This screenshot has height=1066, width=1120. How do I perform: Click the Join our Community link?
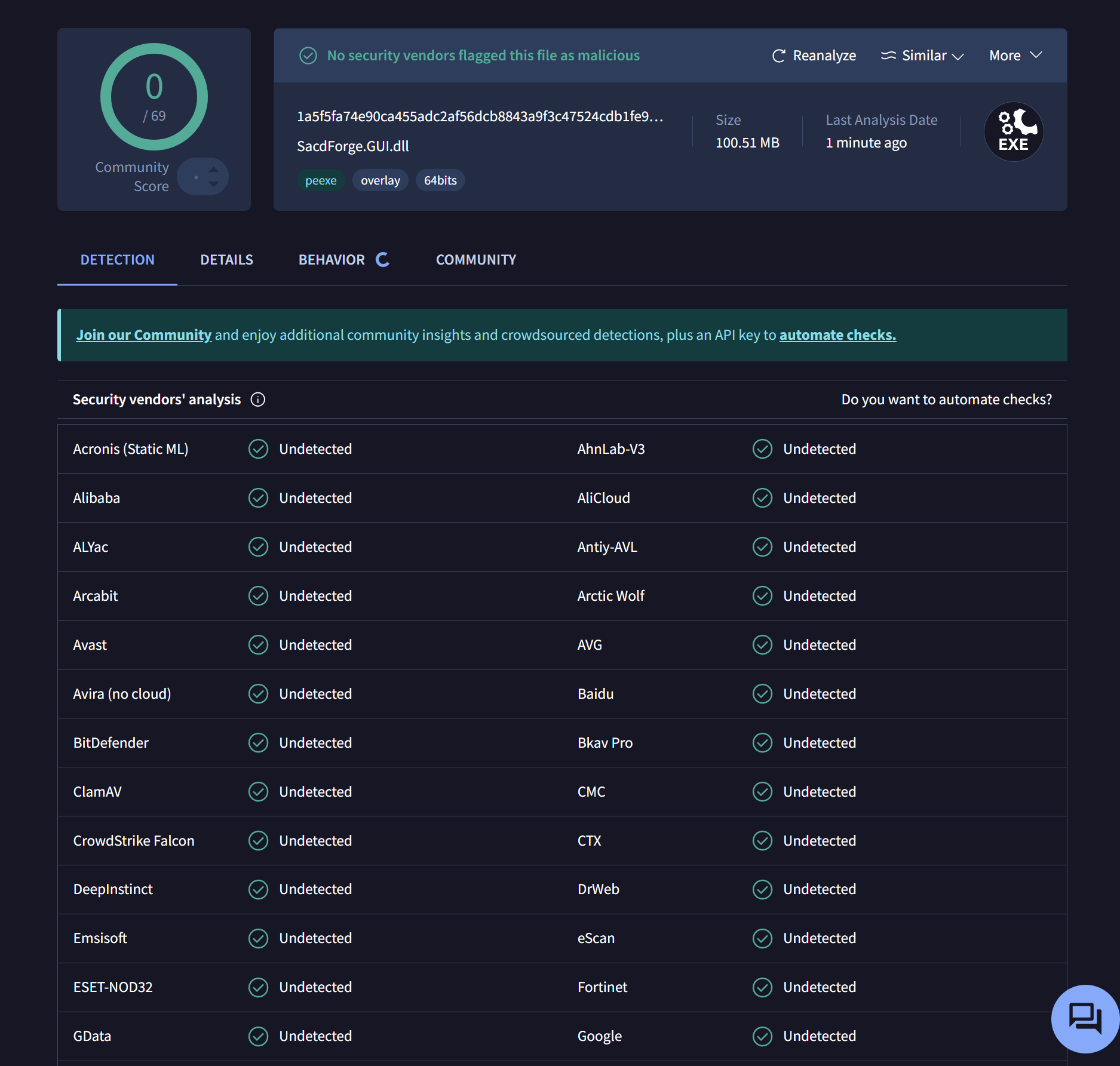143,335
